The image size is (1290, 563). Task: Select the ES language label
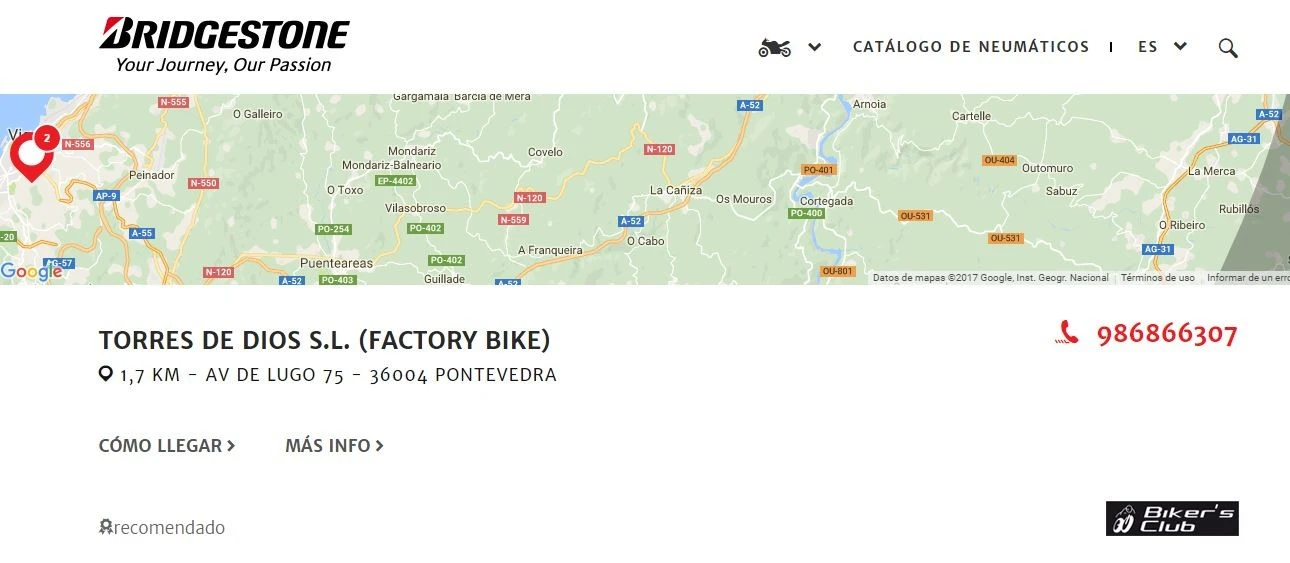(x=1148, y=47)
